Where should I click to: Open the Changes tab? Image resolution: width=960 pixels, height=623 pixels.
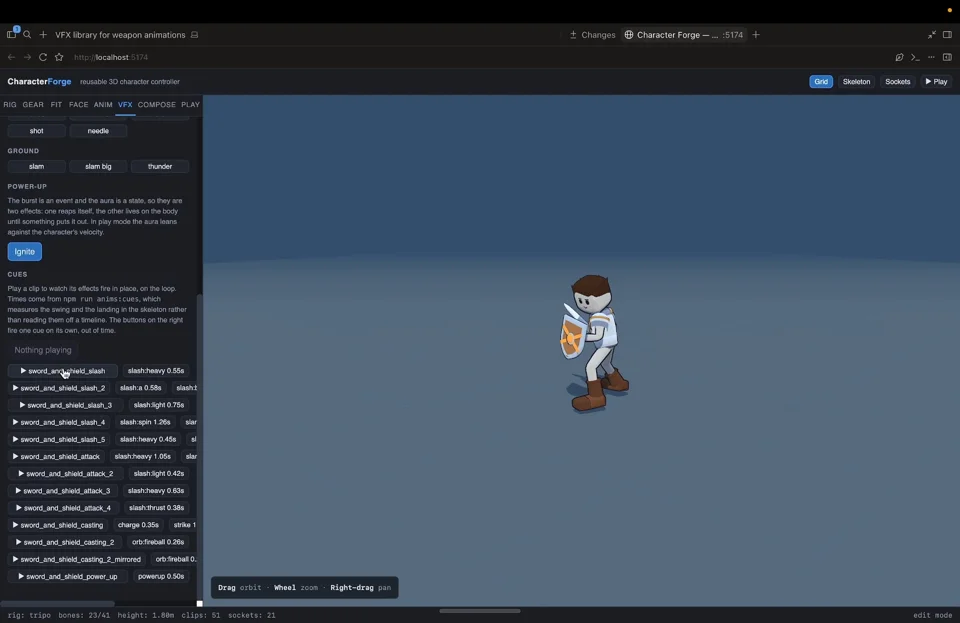[x=592, y=35]
